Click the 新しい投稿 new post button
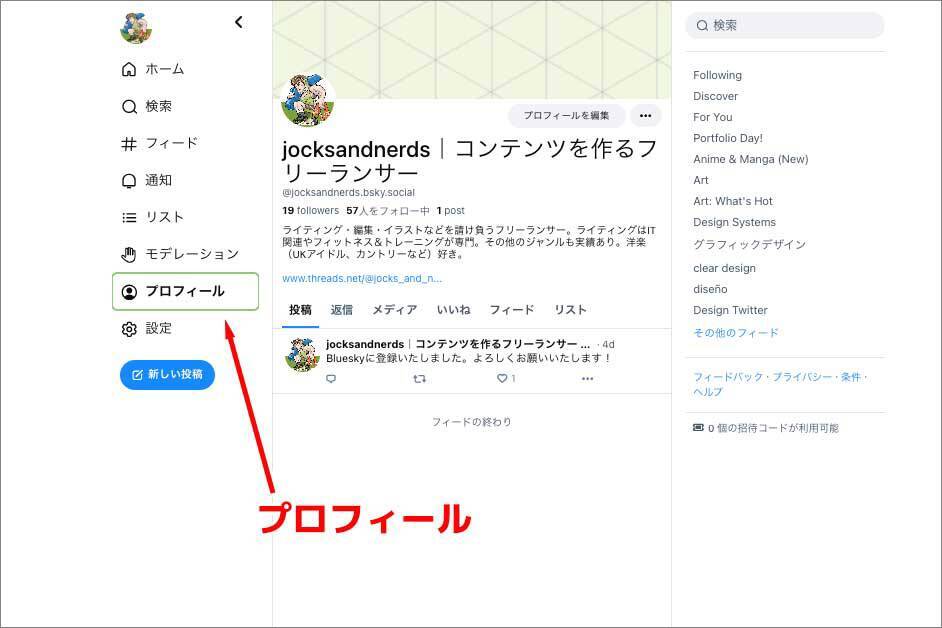Image resolution: width=942 pixels, height=628 pixels. pos(168,375)
